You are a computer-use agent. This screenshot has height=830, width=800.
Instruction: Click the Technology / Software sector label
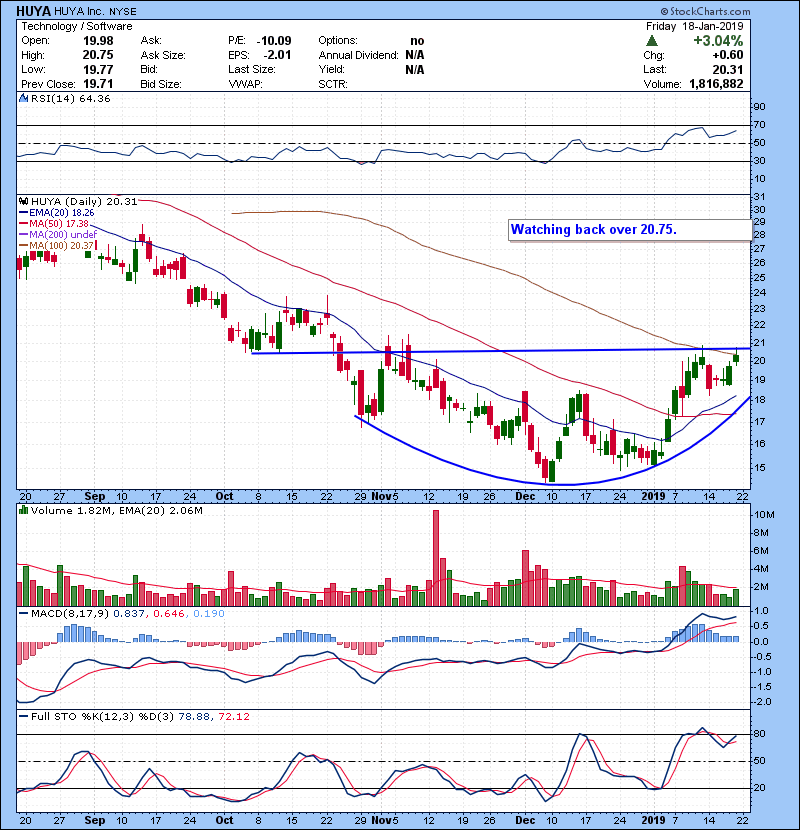77,26
